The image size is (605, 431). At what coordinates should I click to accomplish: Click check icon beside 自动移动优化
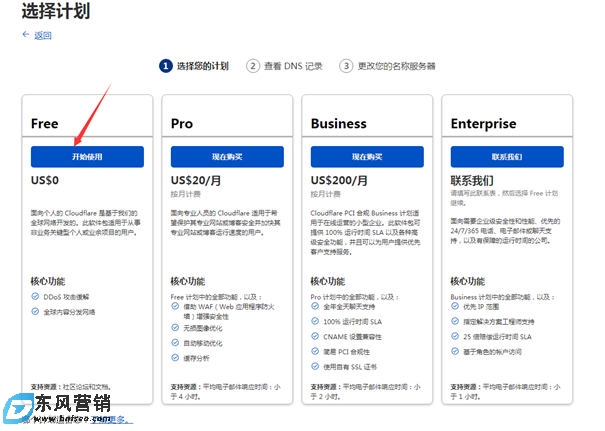pos(175,343)
